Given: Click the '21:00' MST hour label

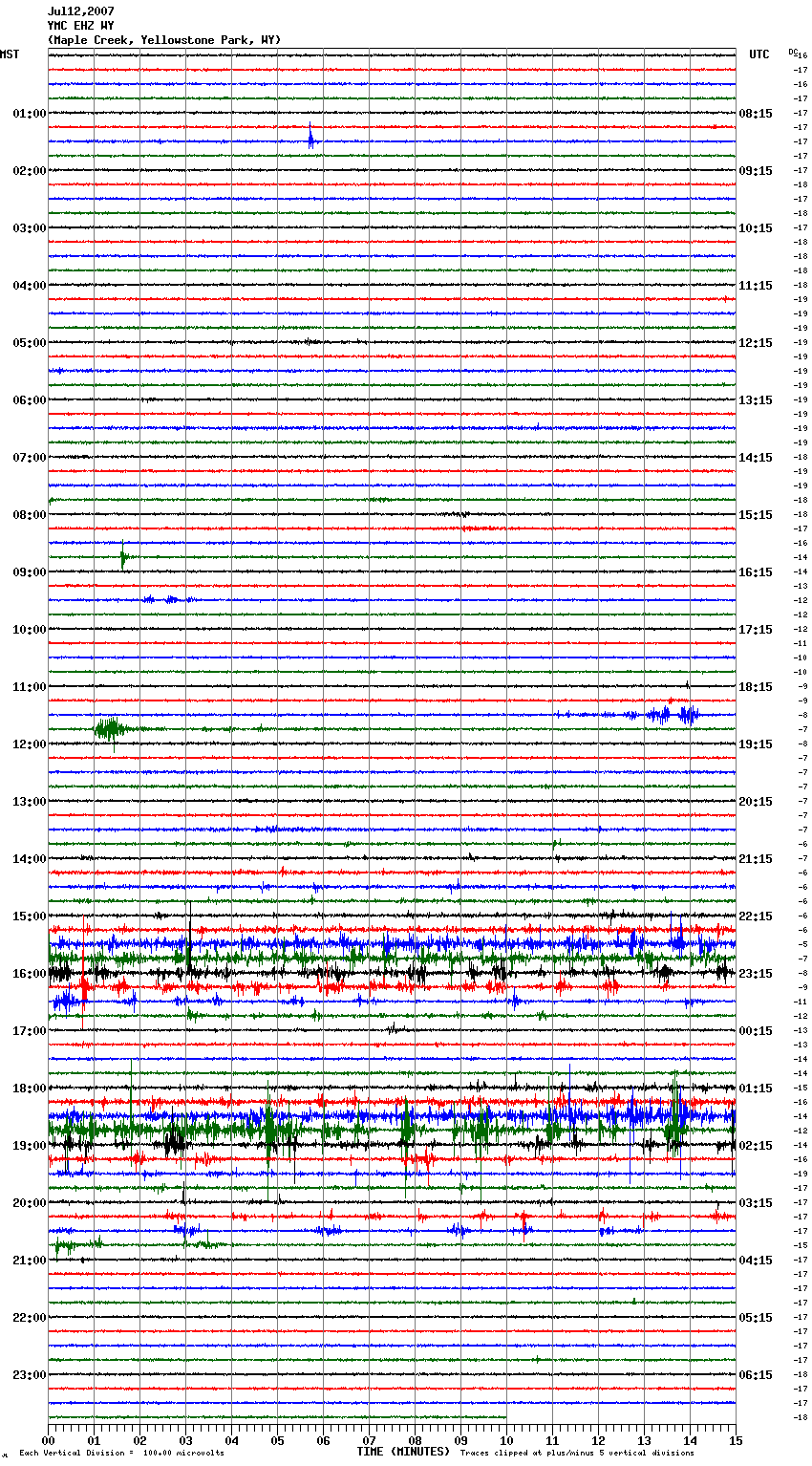Looking at the screenshot, I should coord(29,1261).
